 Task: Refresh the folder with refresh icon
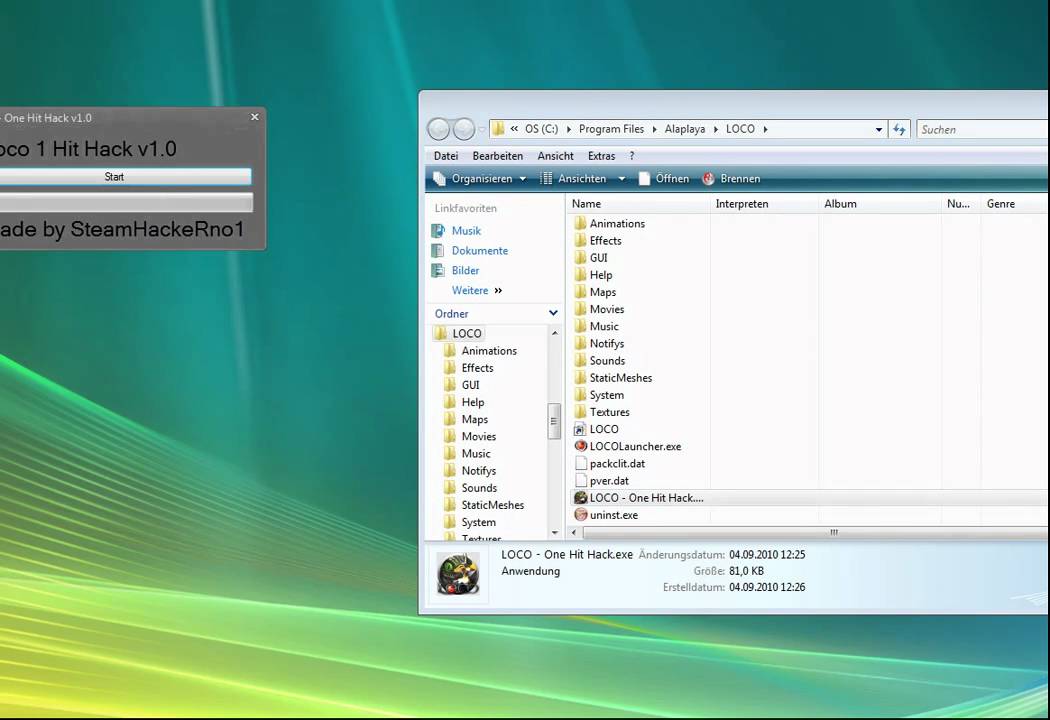[x=899, y=129]
